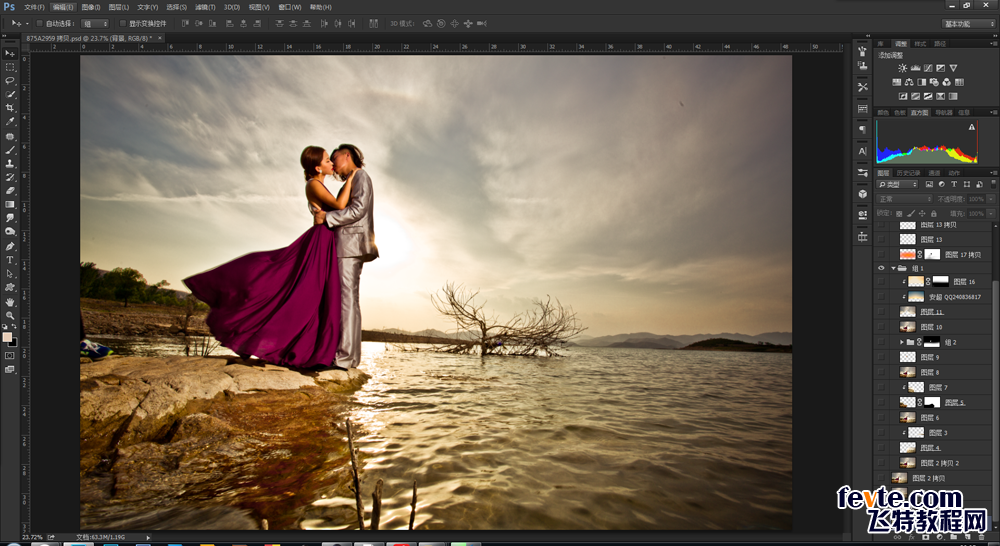This screenshot has height=546, width=1000.
Task: Open the Paragraph panel icon
Action: (x=862, y=129)
